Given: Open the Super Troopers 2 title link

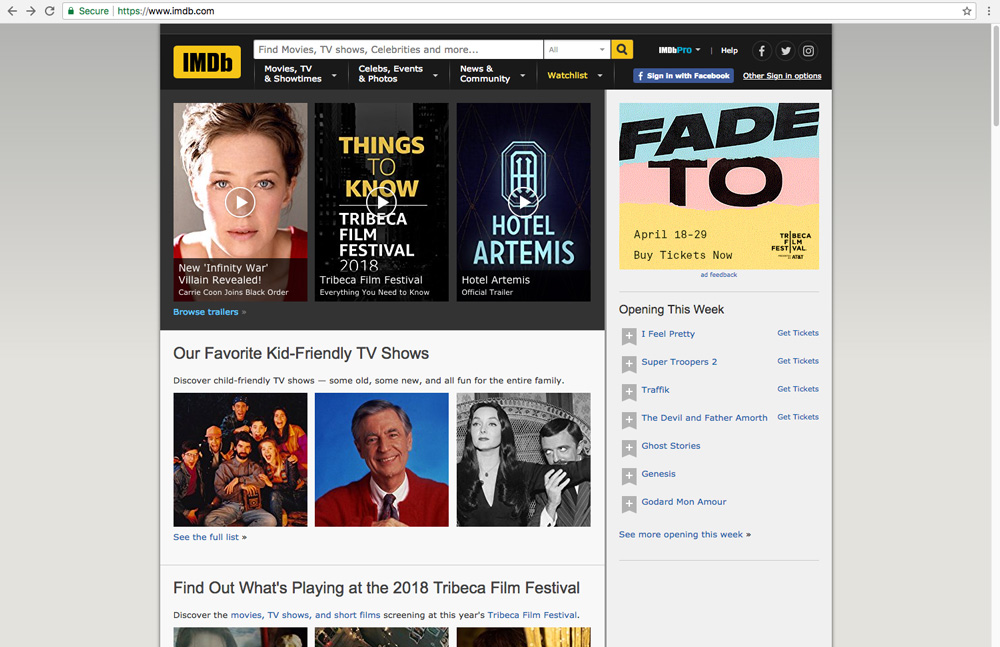Looking at the screenshot, I should (x=679, y=362).
